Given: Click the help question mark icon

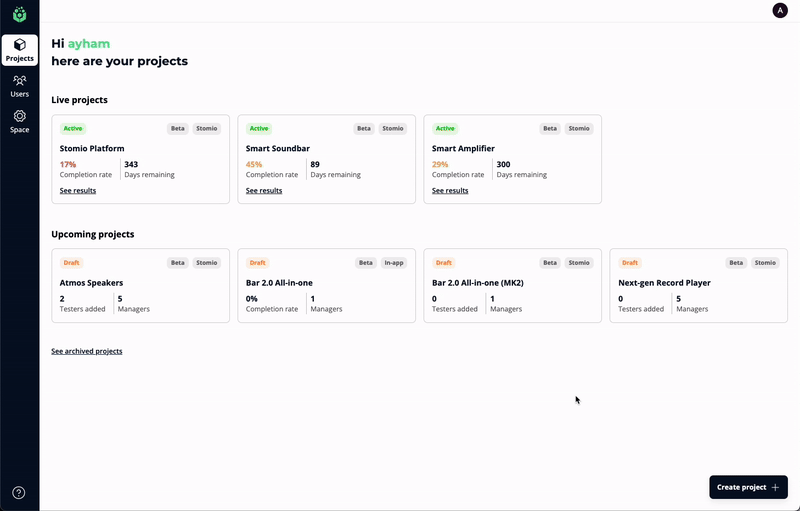Looking at the screenshot, I should click(19, 492).
